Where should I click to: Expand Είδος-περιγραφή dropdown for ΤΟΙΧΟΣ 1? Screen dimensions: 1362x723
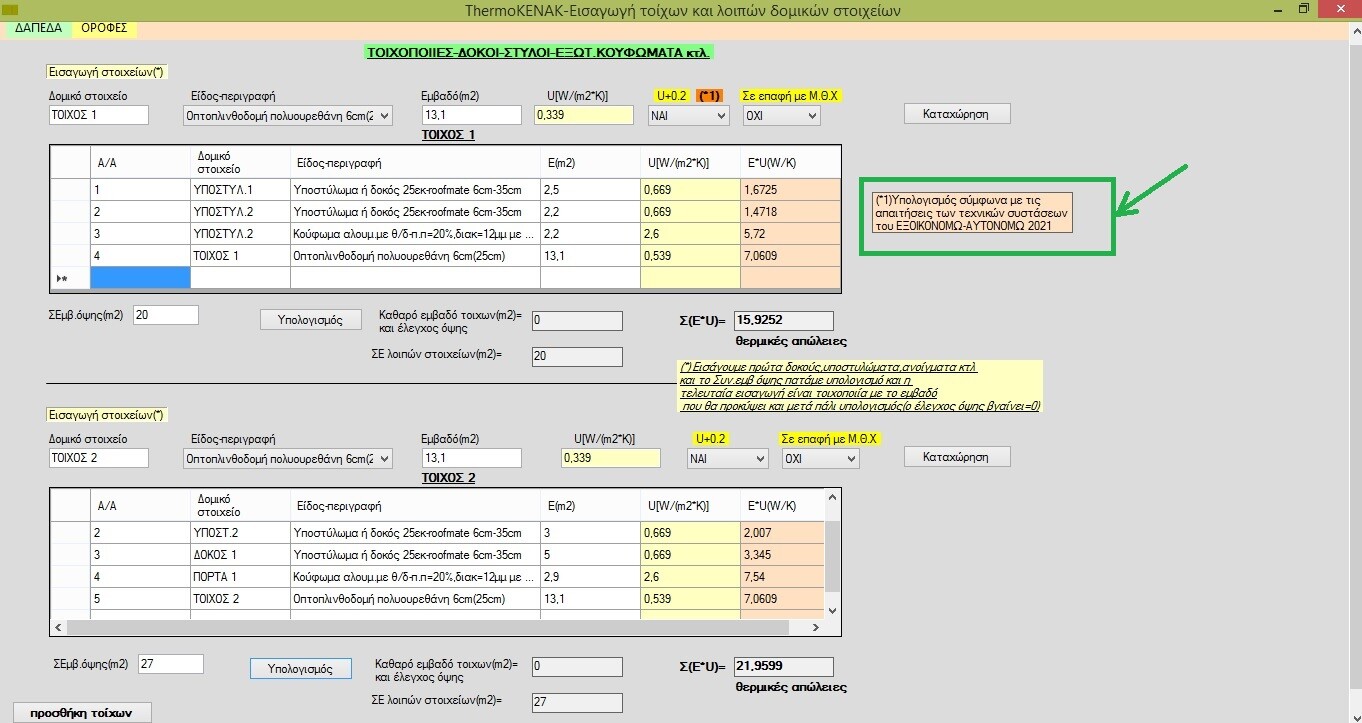coord(385,116)
